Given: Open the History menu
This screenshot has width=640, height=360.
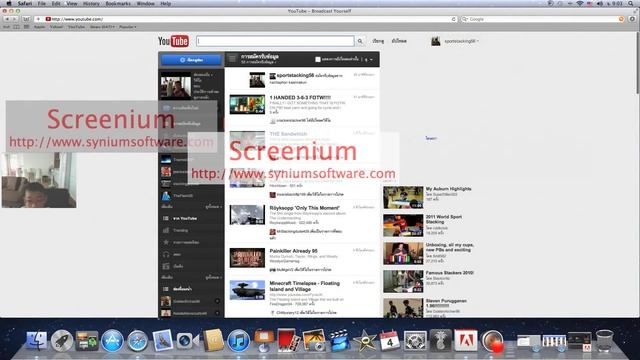Looking at the screenshot, I should (x=91, y=3).
